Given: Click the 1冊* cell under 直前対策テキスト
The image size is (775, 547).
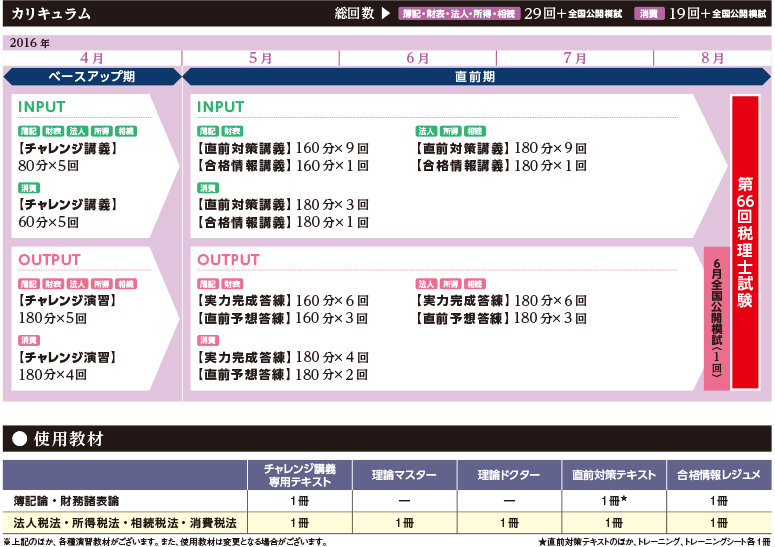Looking at the screenshot, I should [x=614, y=499].
